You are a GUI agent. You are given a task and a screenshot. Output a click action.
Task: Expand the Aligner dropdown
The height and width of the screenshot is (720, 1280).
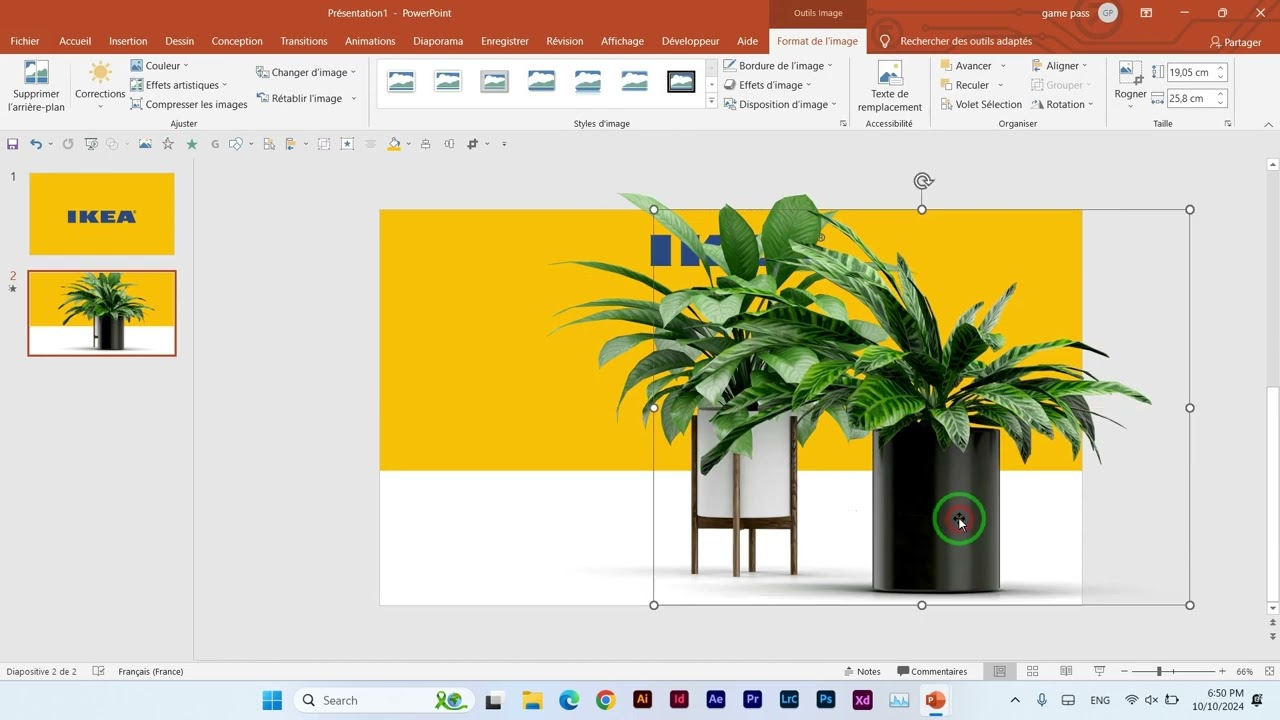tap(1059, 66)
